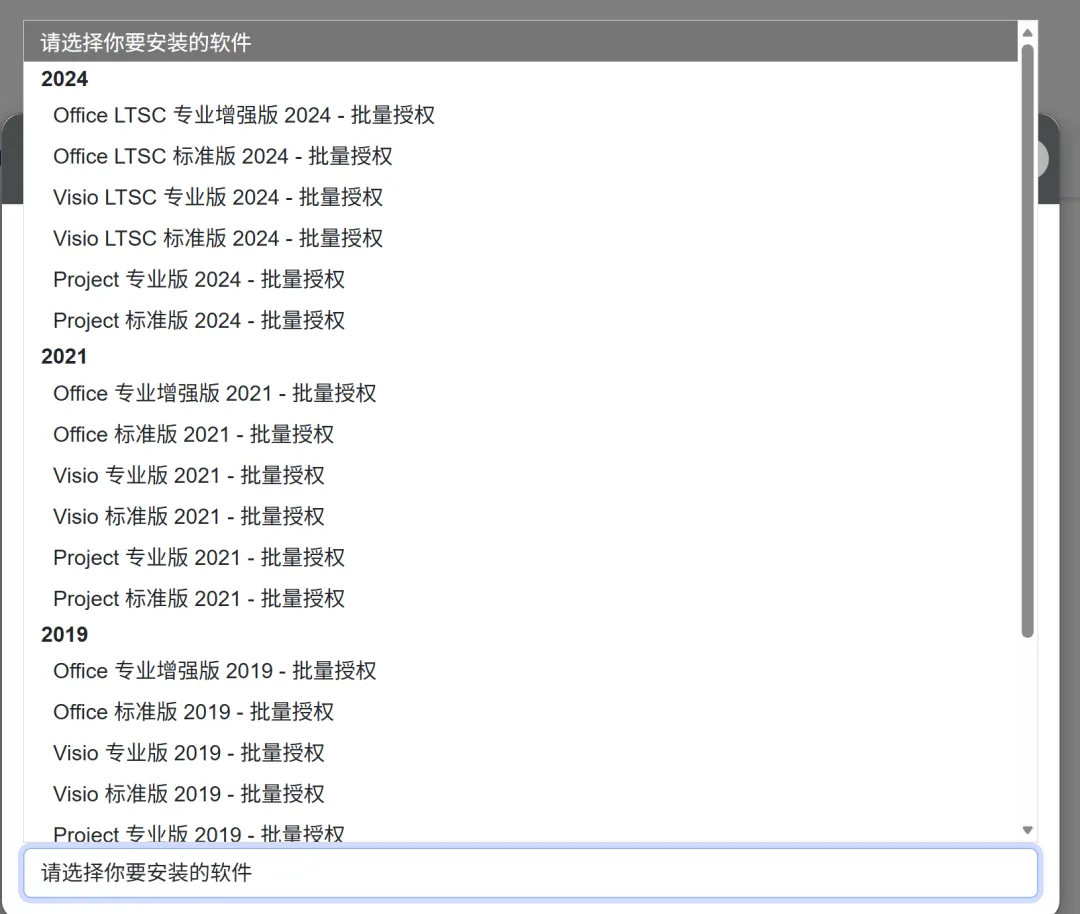
Task: Click the scrollbar down arrow of the list
Action: (x=1028, y=830)
